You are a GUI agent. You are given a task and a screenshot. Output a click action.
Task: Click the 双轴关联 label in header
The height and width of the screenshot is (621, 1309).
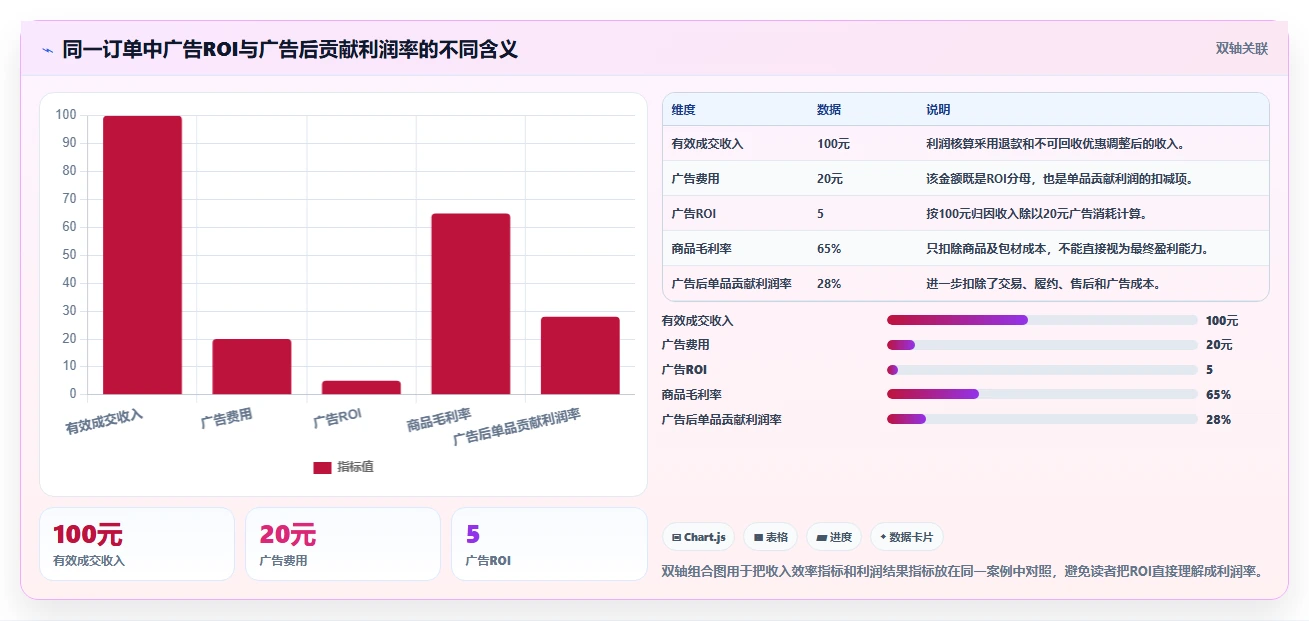click(x=1242, y=48)
